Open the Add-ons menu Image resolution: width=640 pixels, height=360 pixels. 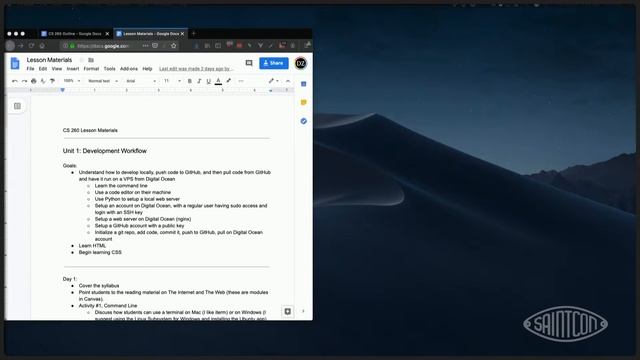coord(129,69)
